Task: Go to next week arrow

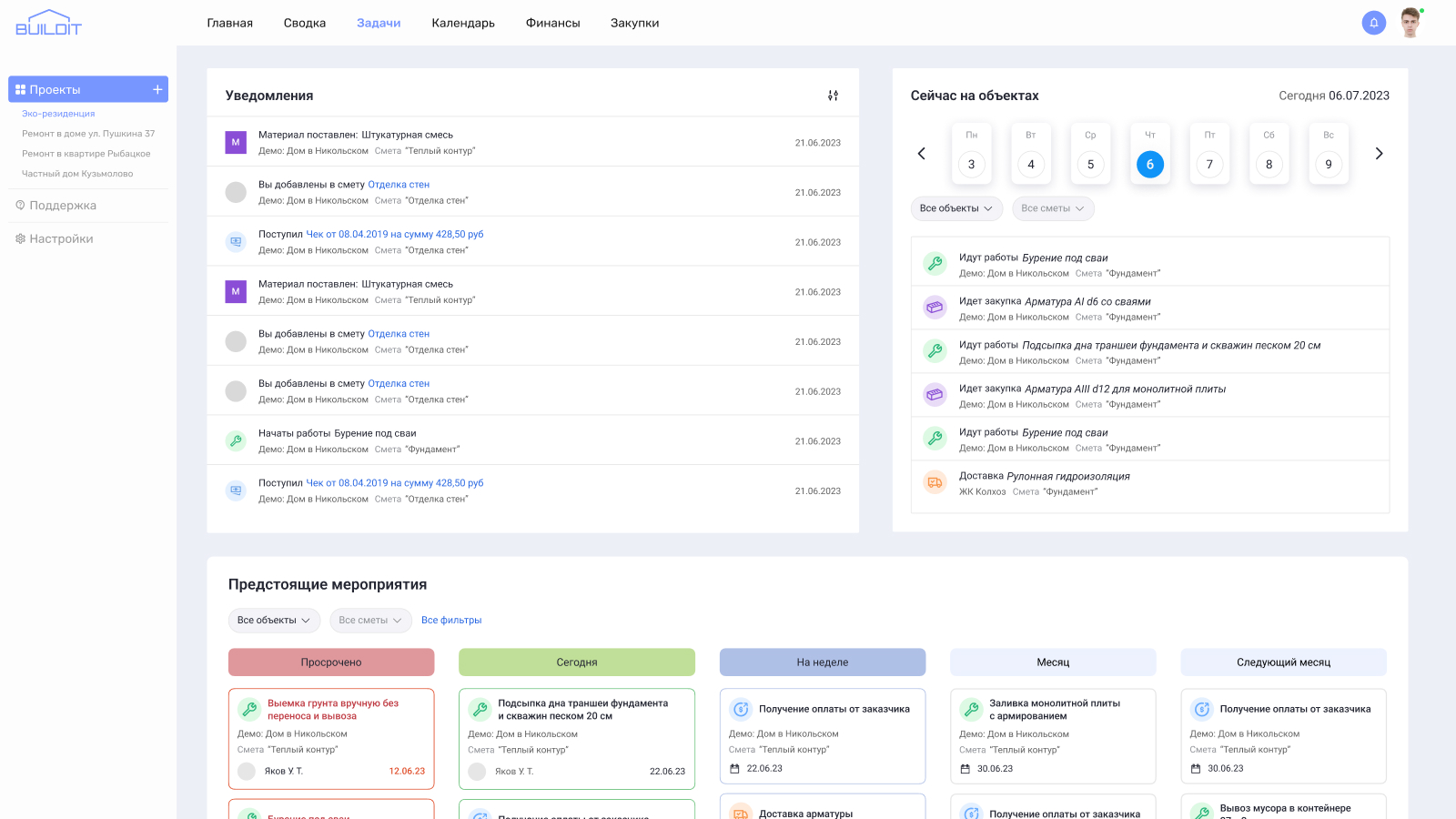Action: pyautogui.click(x=1379, y=154)
